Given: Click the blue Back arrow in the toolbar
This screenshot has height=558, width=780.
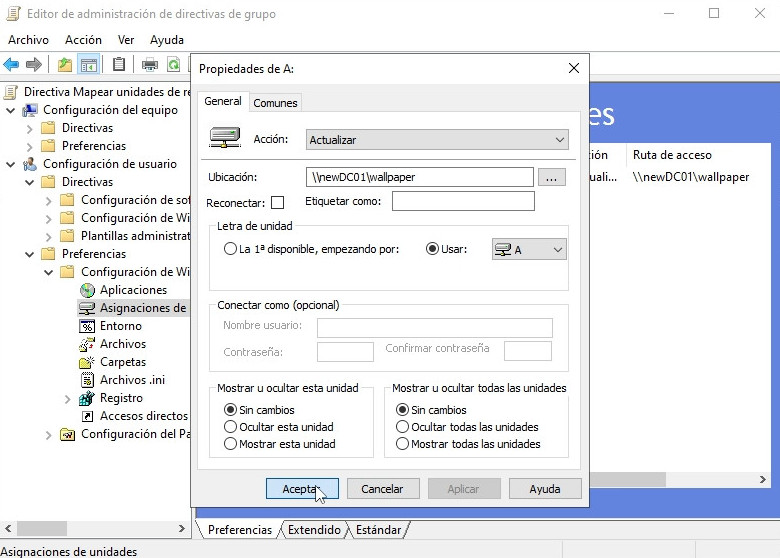Looking at the screenshot, I should pyautogui.click(x=12, y=65).
